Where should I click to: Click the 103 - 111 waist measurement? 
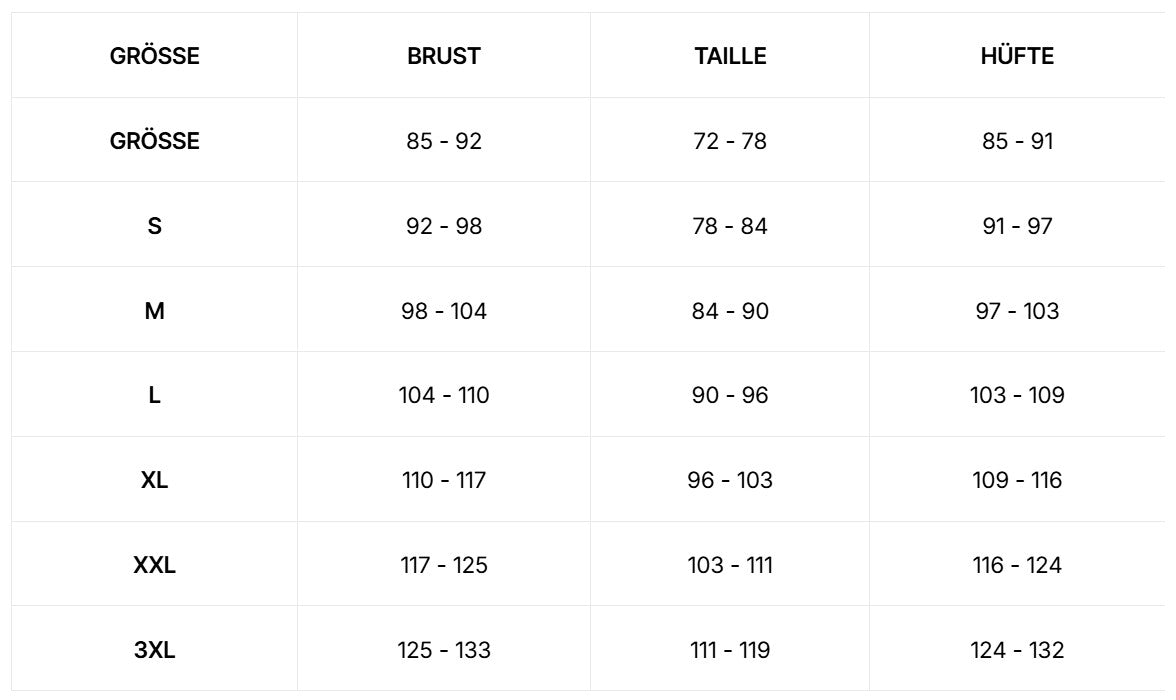click(x=730, y=565)
